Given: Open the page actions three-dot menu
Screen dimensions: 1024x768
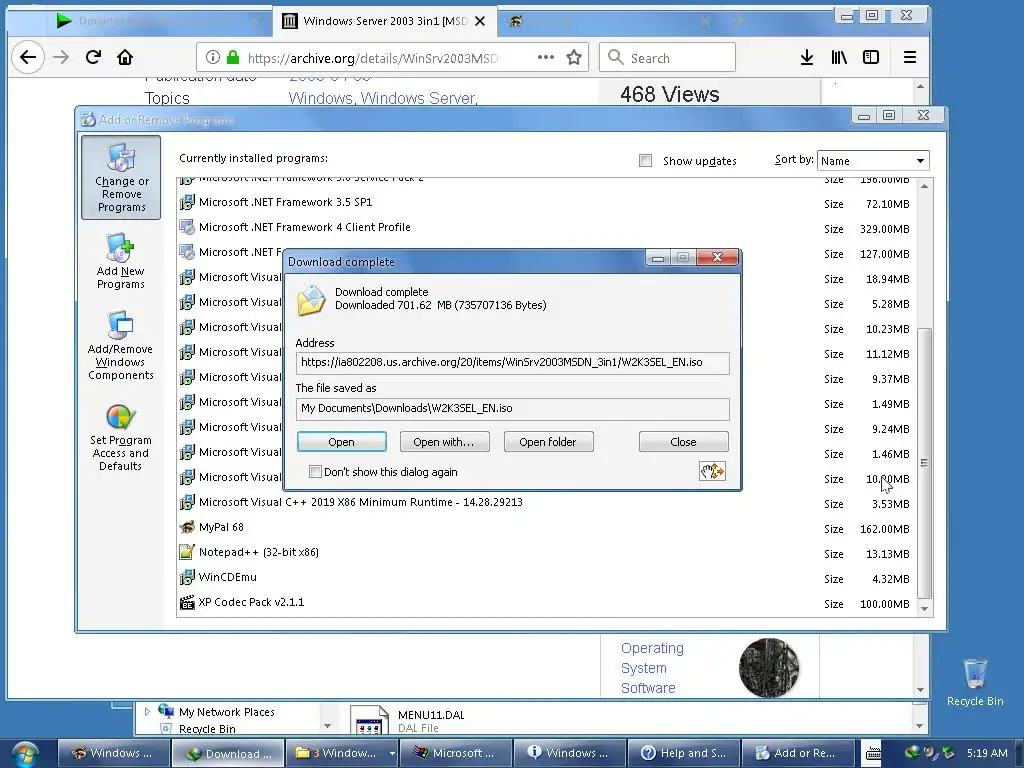Looking at the screenshot, I should 546,57.
